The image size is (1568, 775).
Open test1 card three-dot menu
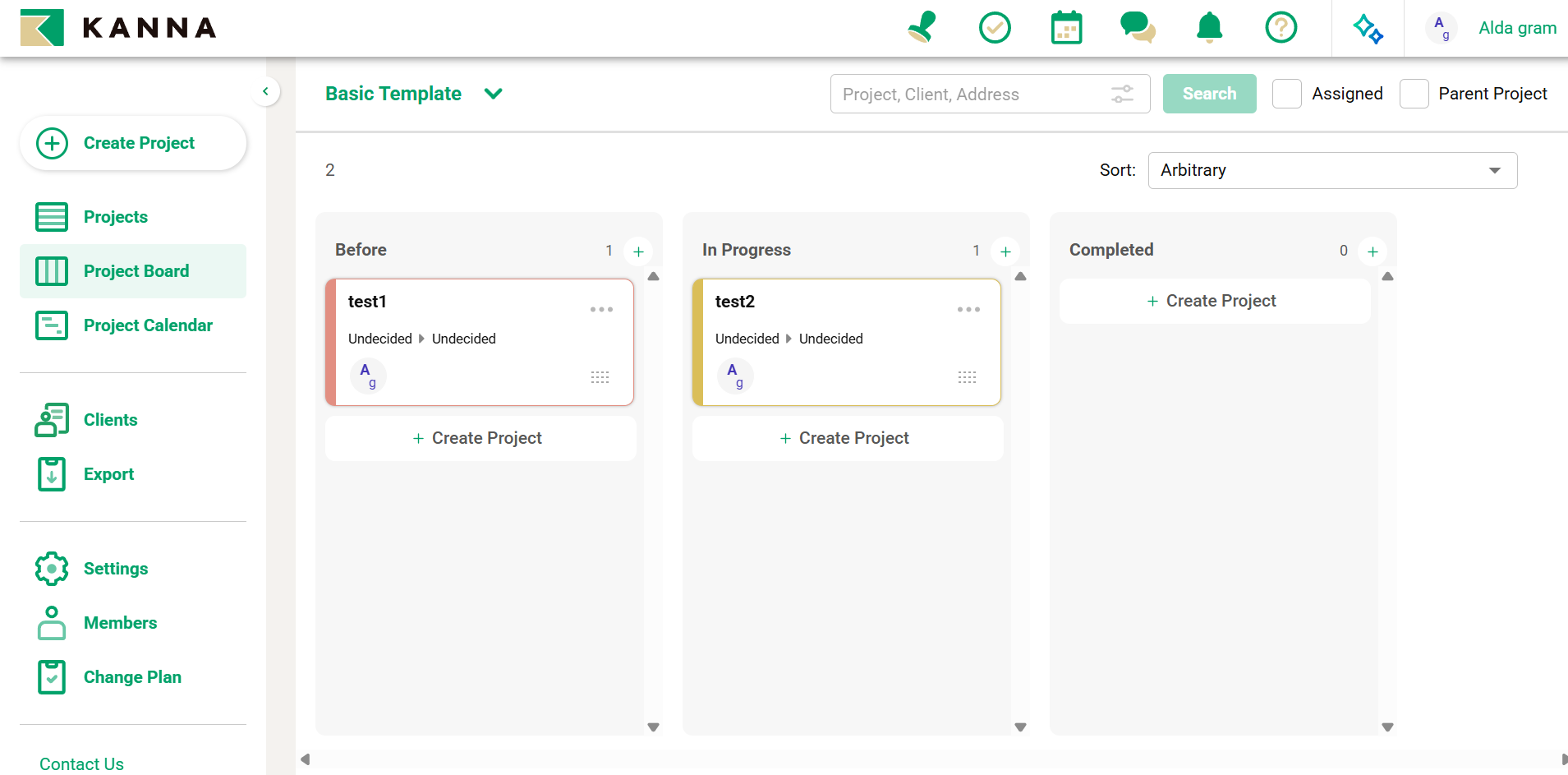click(601, 310)
